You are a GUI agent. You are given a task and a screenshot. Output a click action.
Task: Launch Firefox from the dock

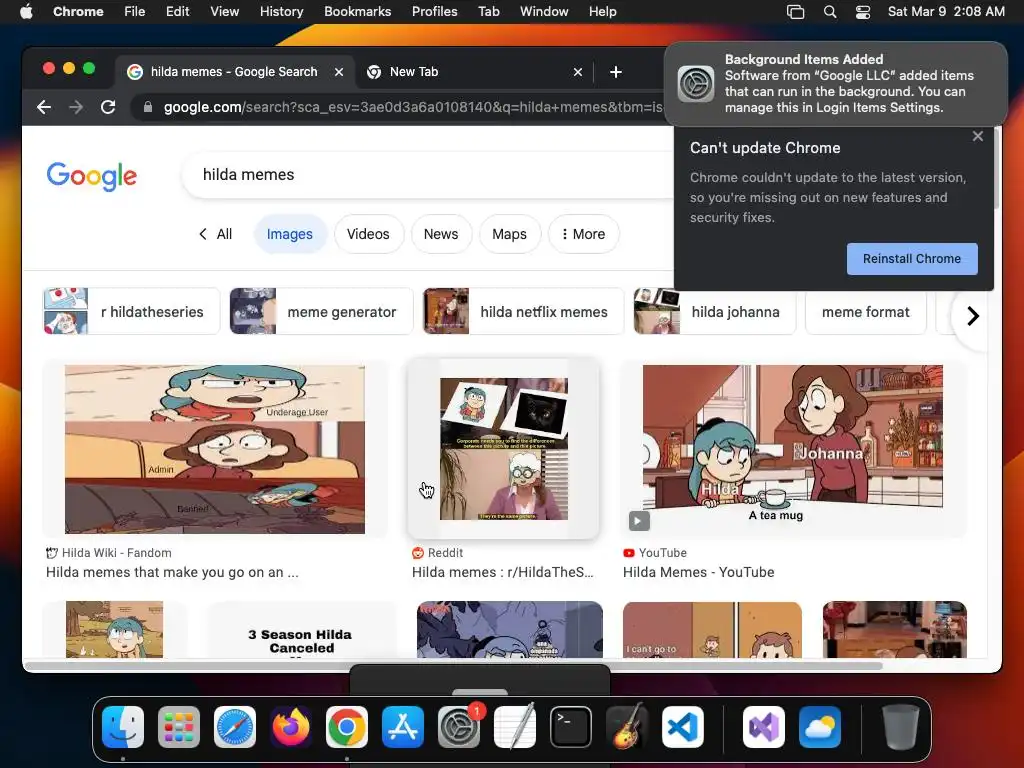(291, 727)
